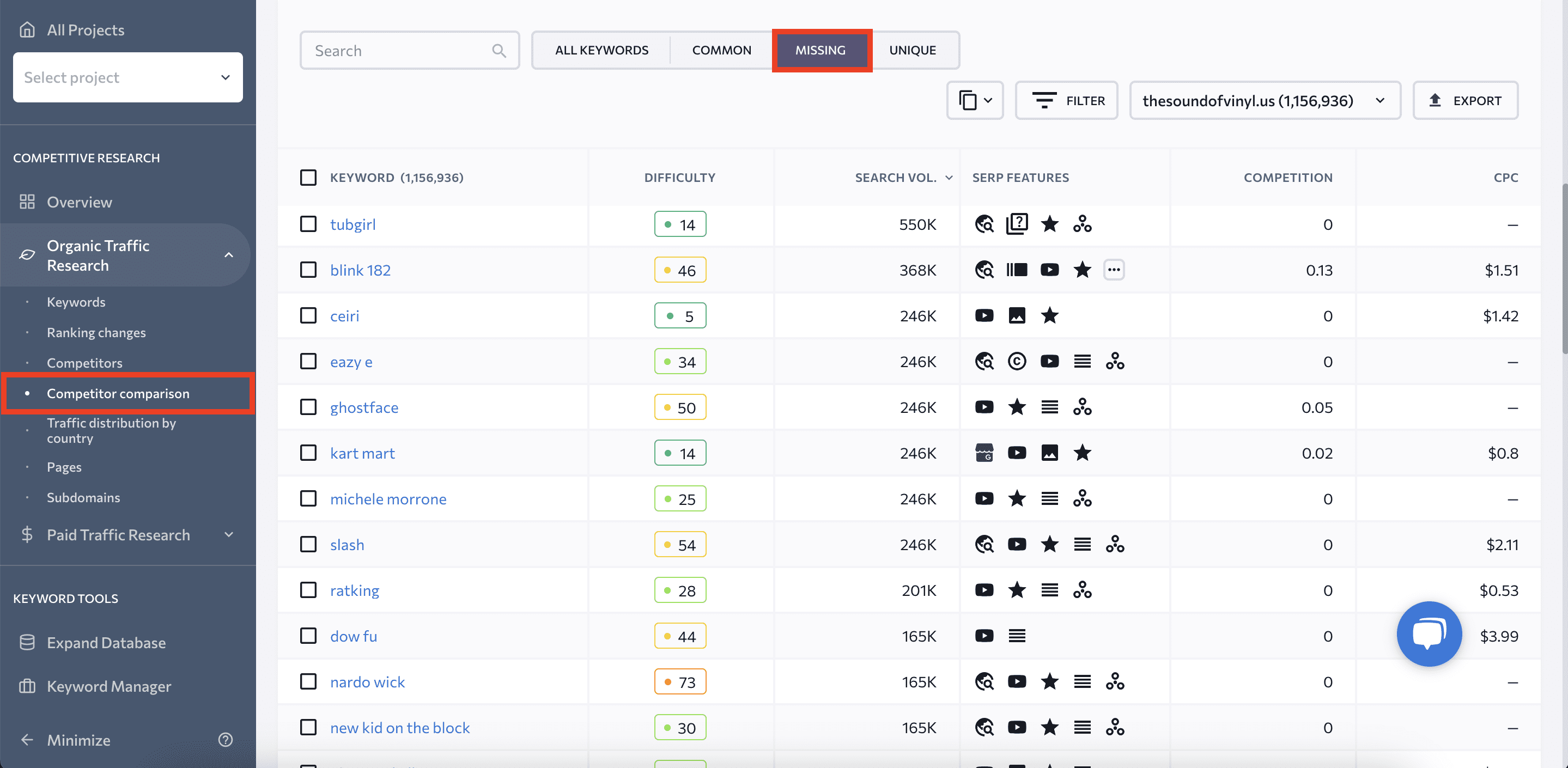Screen dimensions: 1568x768
Task: Click the Competition column header
Action: 1287,177
